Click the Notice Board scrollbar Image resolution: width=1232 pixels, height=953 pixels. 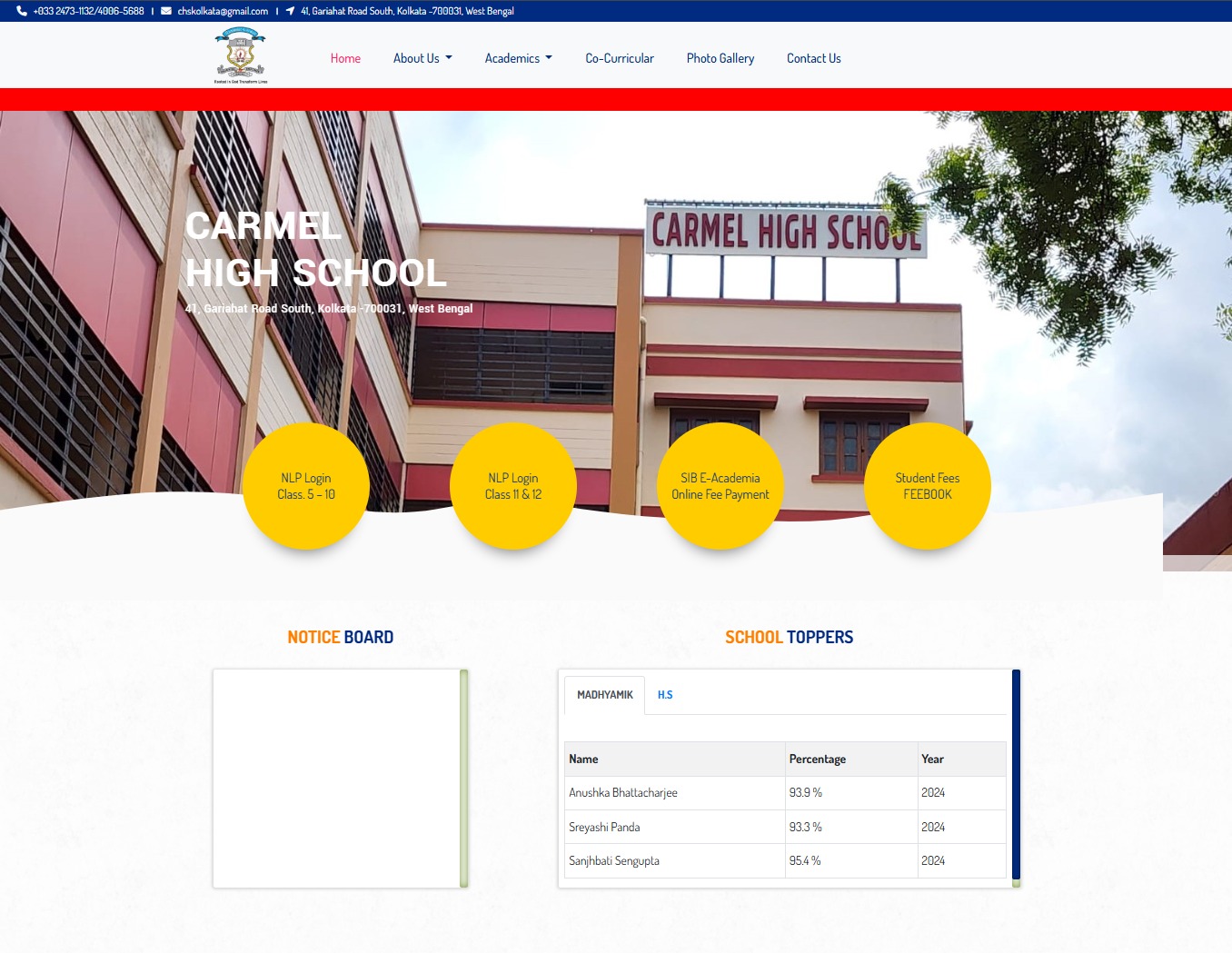click(463, 778)
